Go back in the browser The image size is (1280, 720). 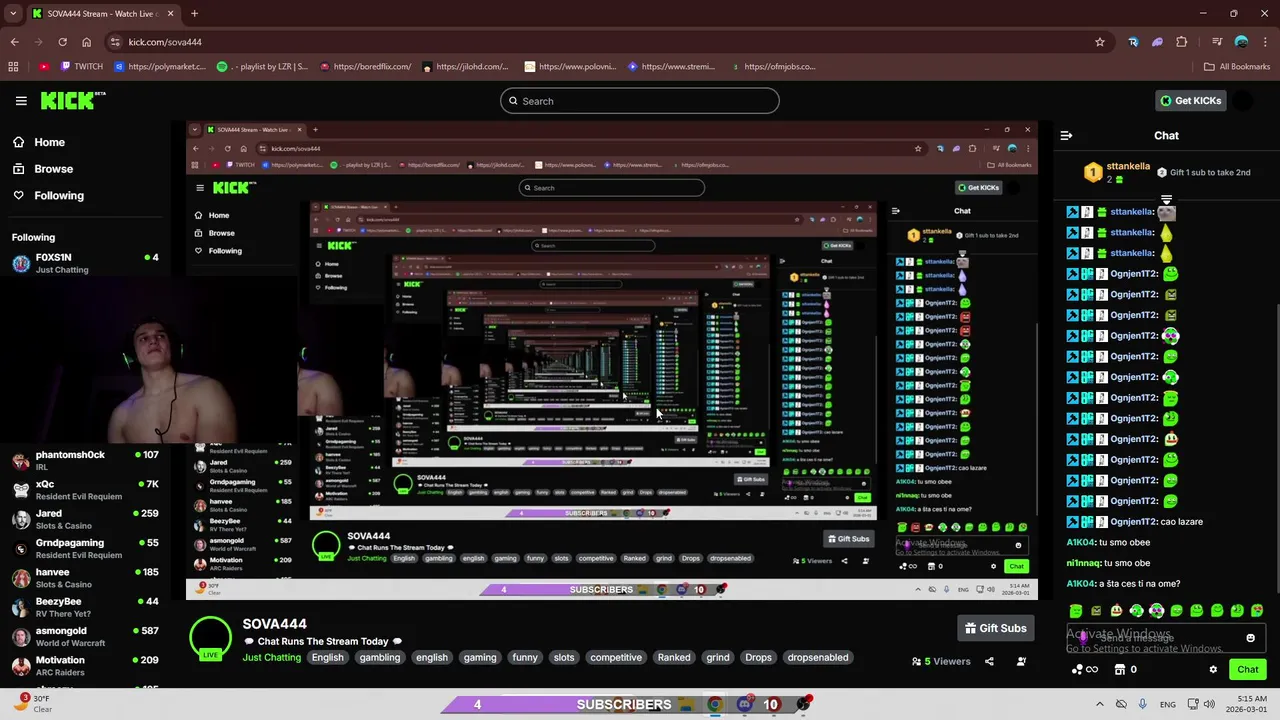pyautogui.click(x=14, y=42)
